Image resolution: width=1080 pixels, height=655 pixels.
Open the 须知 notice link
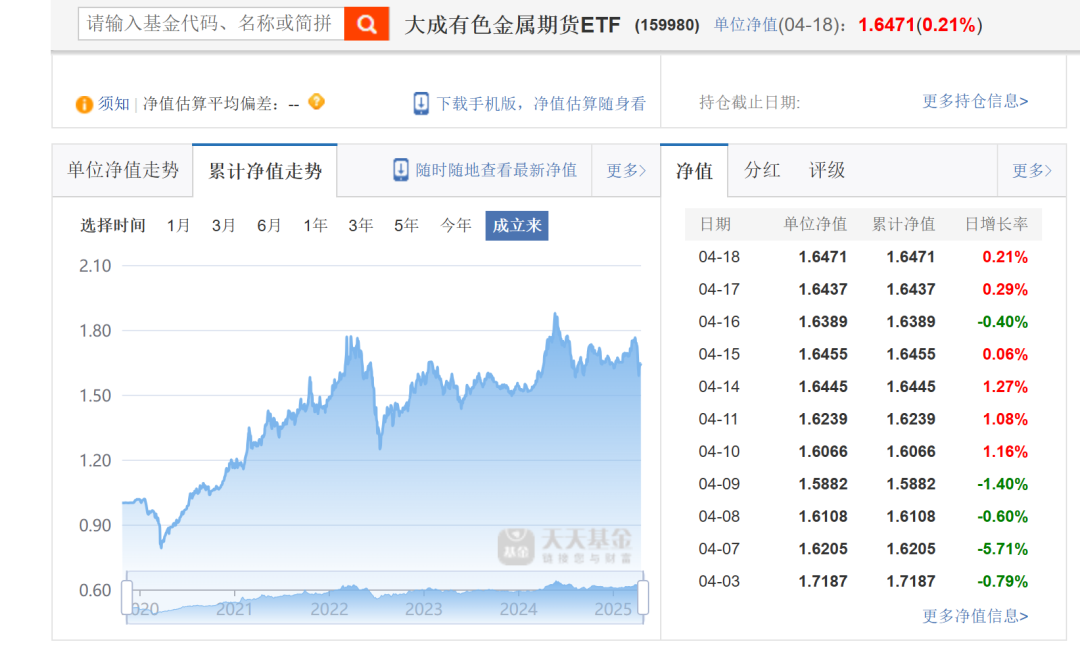[x=114, y=104]
